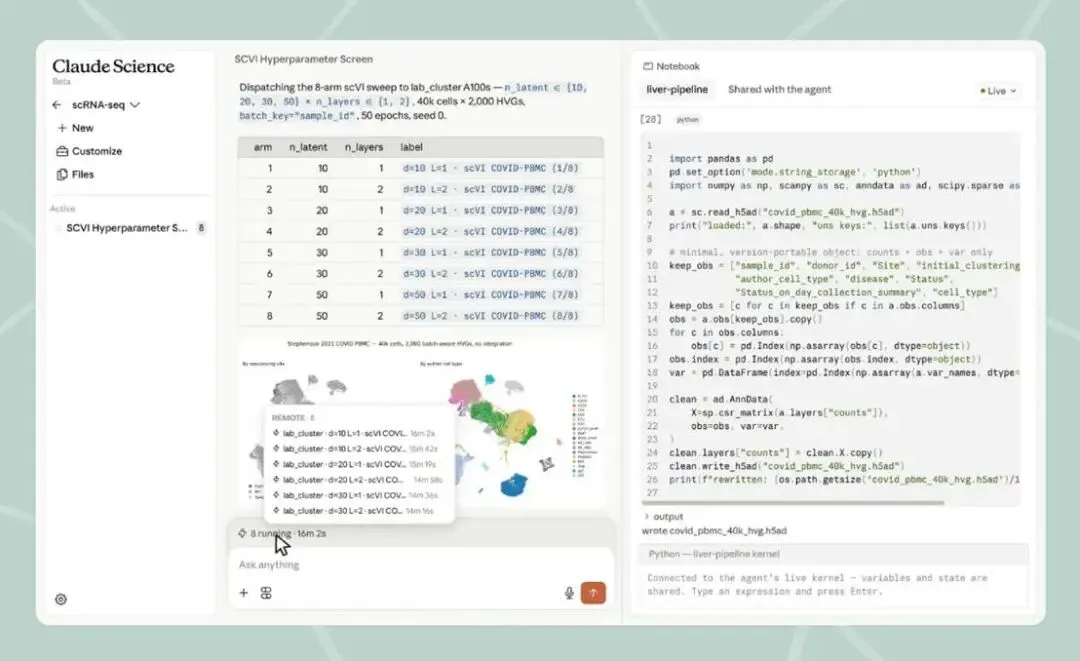The image size is (1080, 661).
Task: Click label d=30 L=2 scVI COVID-PBMC (6/8)
Action: click(490, 274)
